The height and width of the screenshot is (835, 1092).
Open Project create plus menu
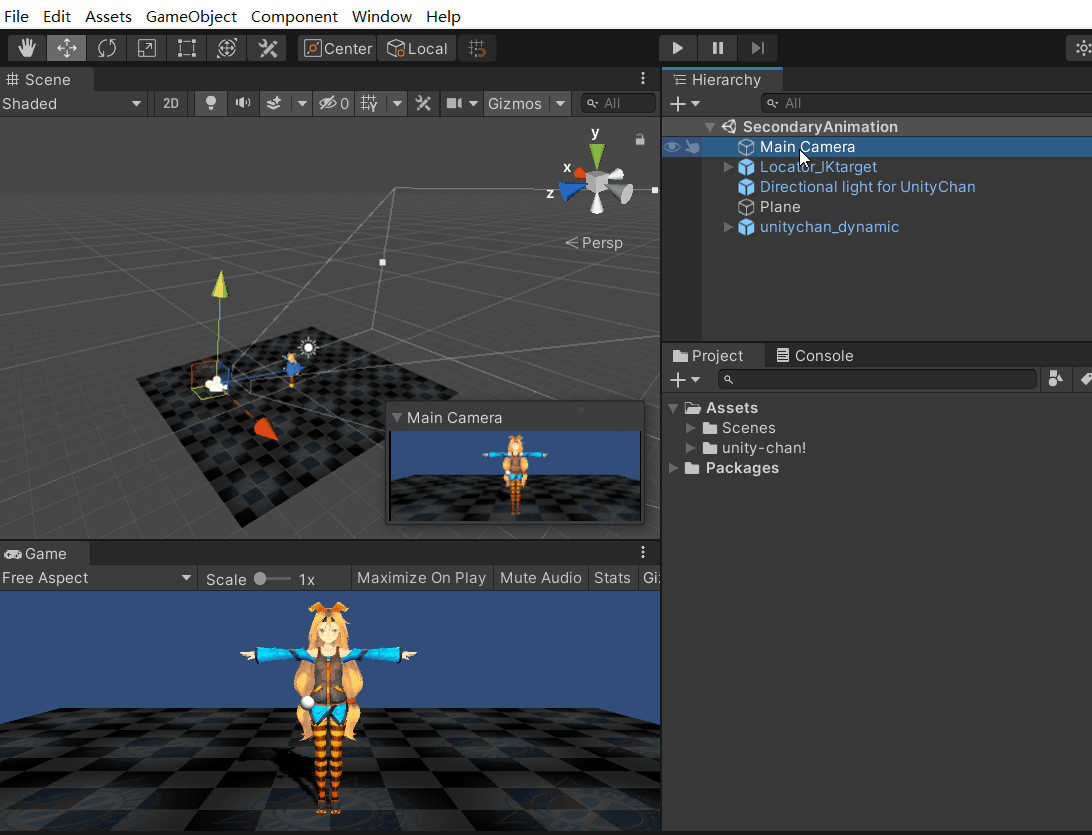click(684, 380)
